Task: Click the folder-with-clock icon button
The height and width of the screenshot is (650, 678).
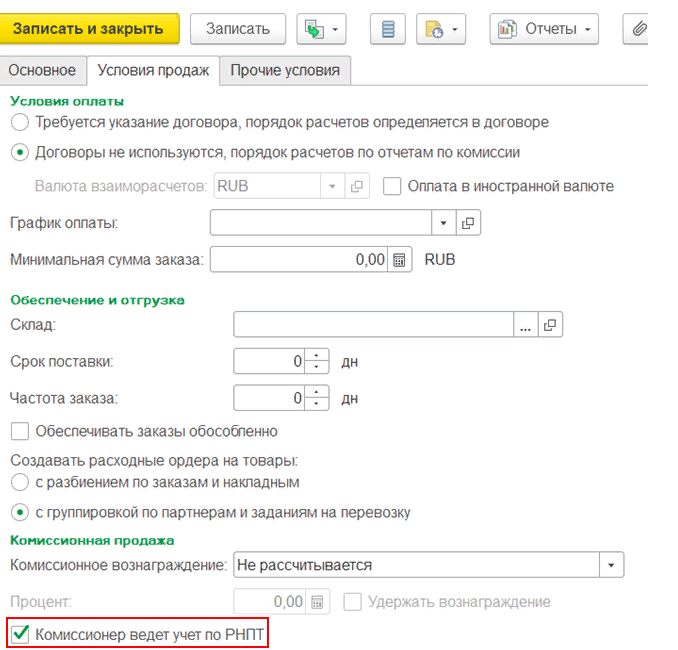Action: 435,29
